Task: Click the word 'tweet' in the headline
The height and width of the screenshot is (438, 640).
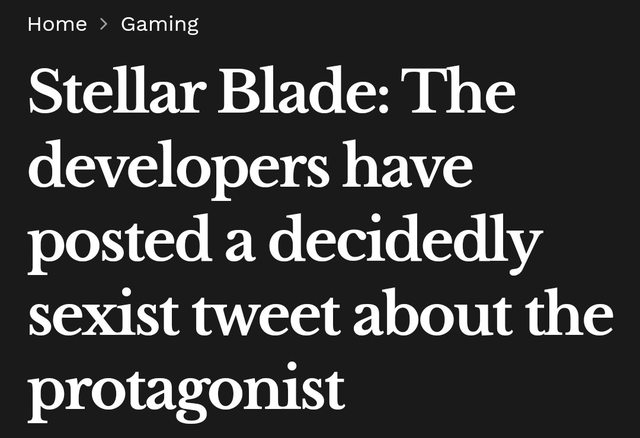Action: pyautogui.click(x=266, y=315)
